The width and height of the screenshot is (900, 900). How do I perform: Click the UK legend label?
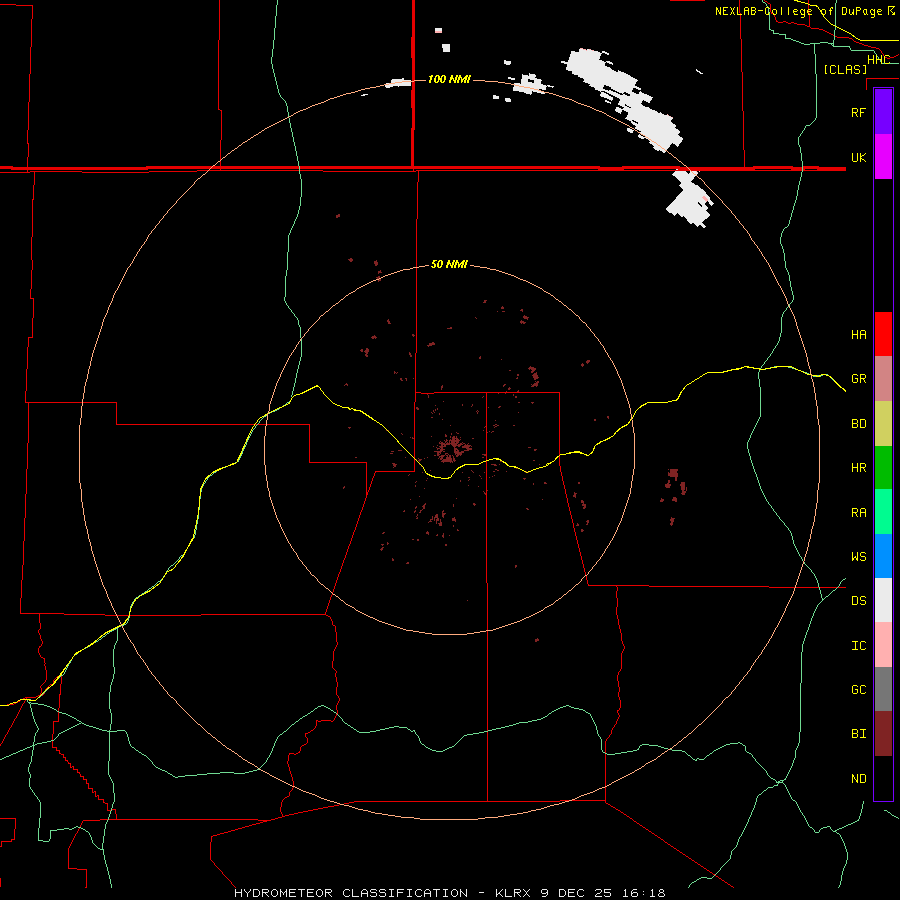(x=858, y=157)
